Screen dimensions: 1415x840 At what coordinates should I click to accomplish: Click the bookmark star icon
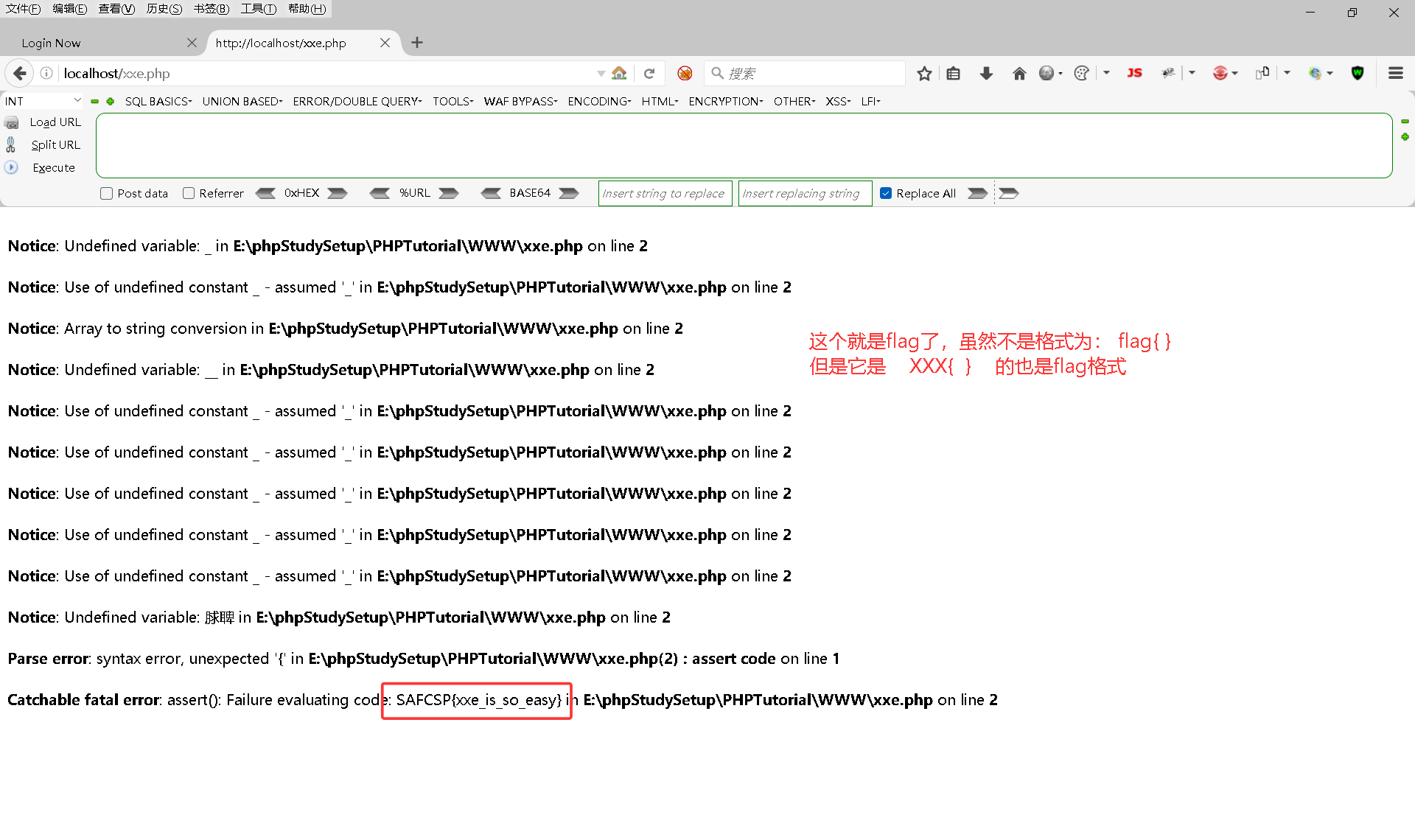pyautogui.click(x=924, y=74)
